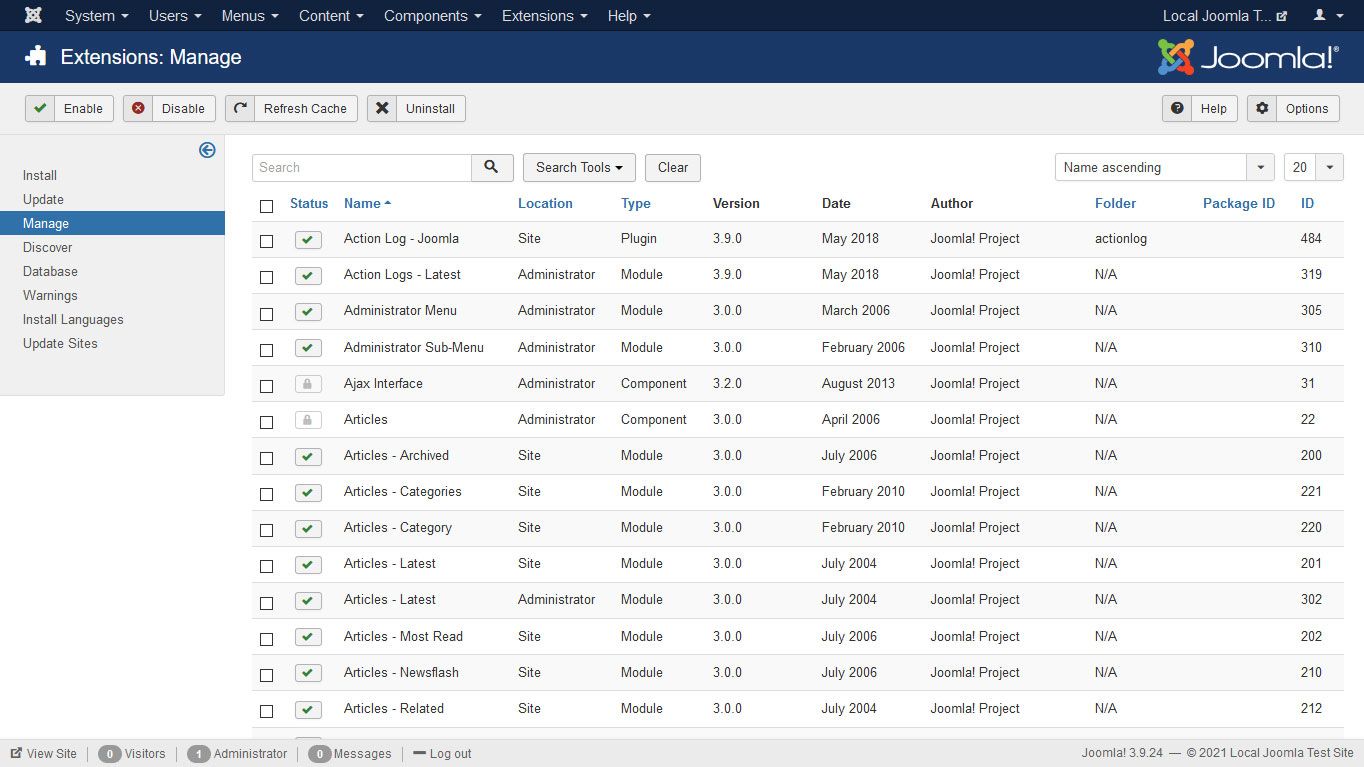Image resolution: width=1364 pixels, height=767 pixels.
Task: Toggle status icon for Articles - Archived
Action: tap(308, 456)
